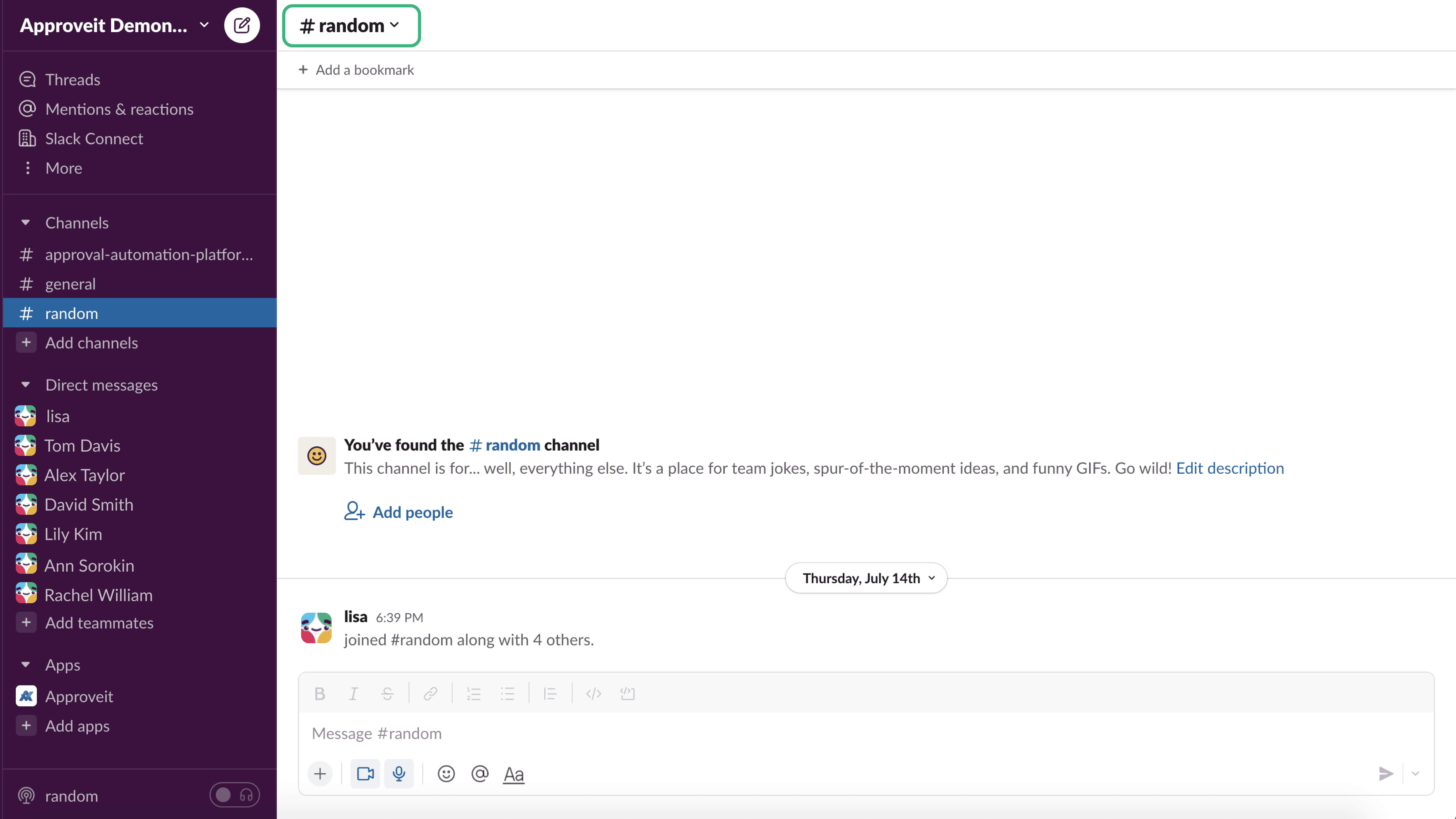
Task: Click the #random channel link in intro
Action: click(x=505, y=445)
